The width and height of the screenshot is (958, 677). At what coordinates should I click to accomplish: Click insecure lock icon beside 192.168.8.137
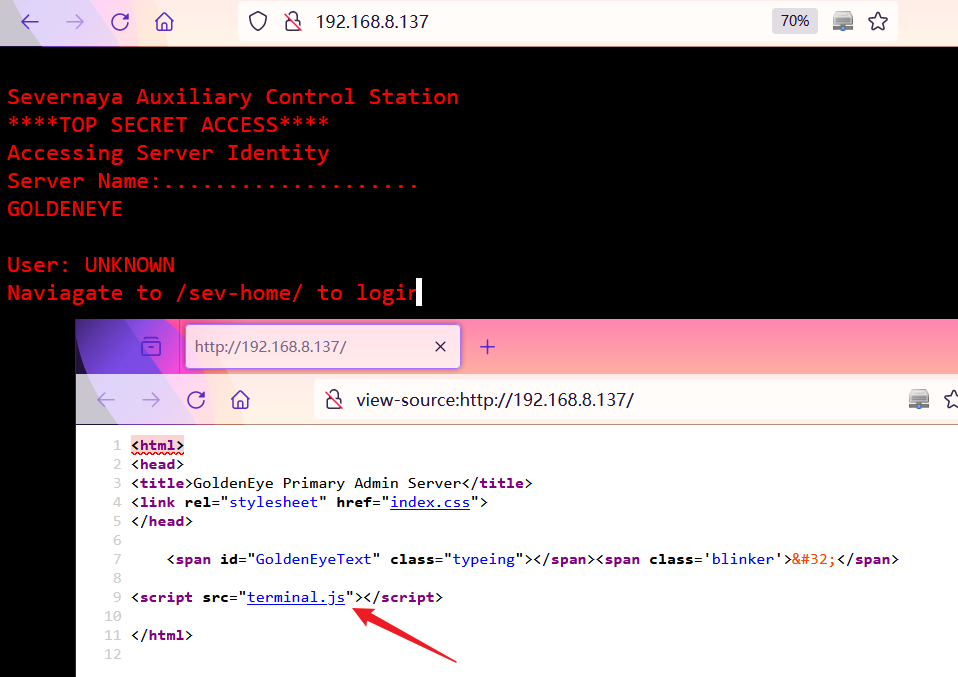292,21
